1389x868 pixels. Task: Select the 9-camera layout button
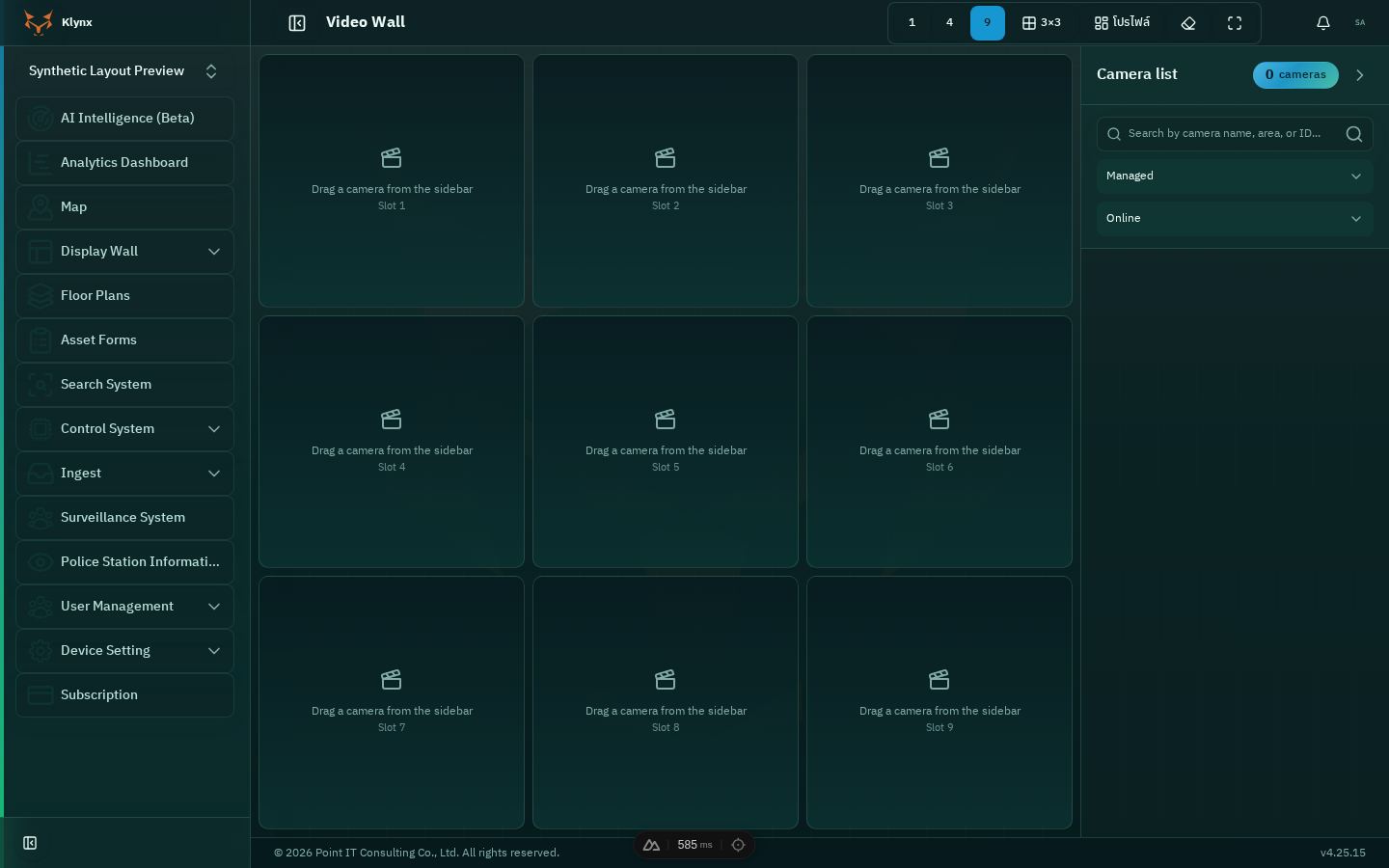coord(987,23)
